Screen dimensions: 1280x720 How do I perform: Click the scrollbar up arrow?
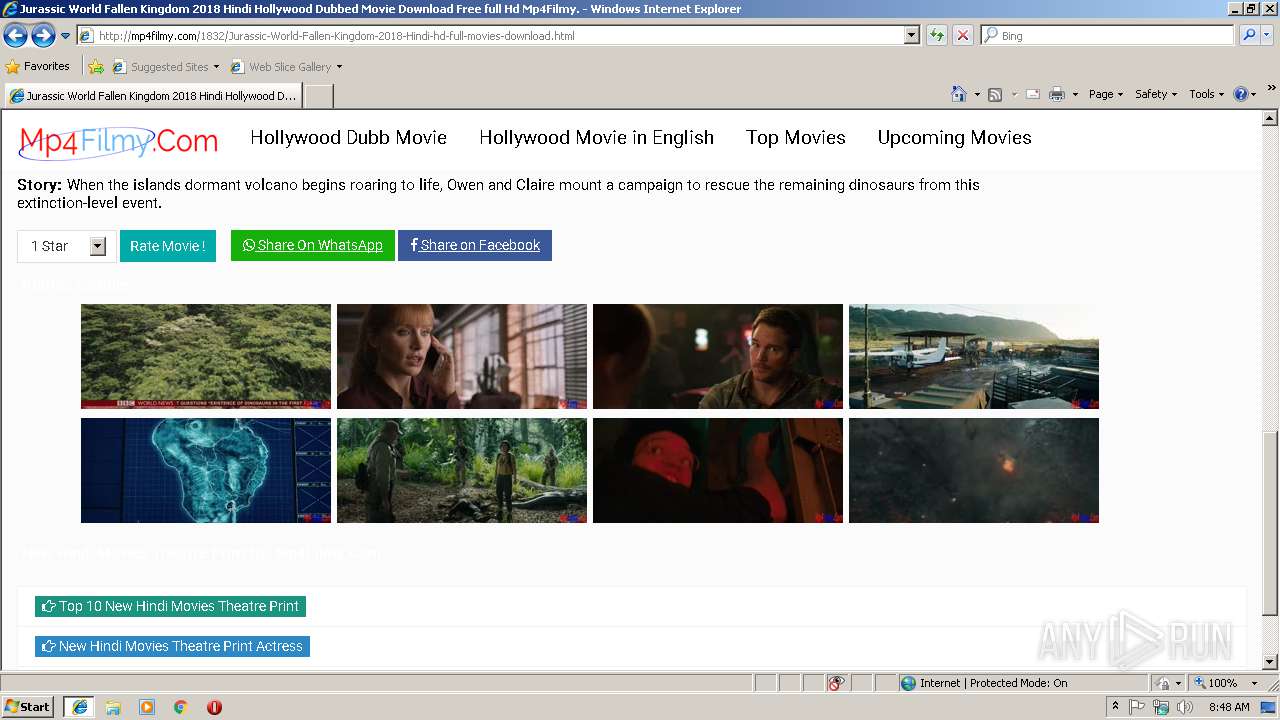pyautogui.click(x=1270, y=119)
